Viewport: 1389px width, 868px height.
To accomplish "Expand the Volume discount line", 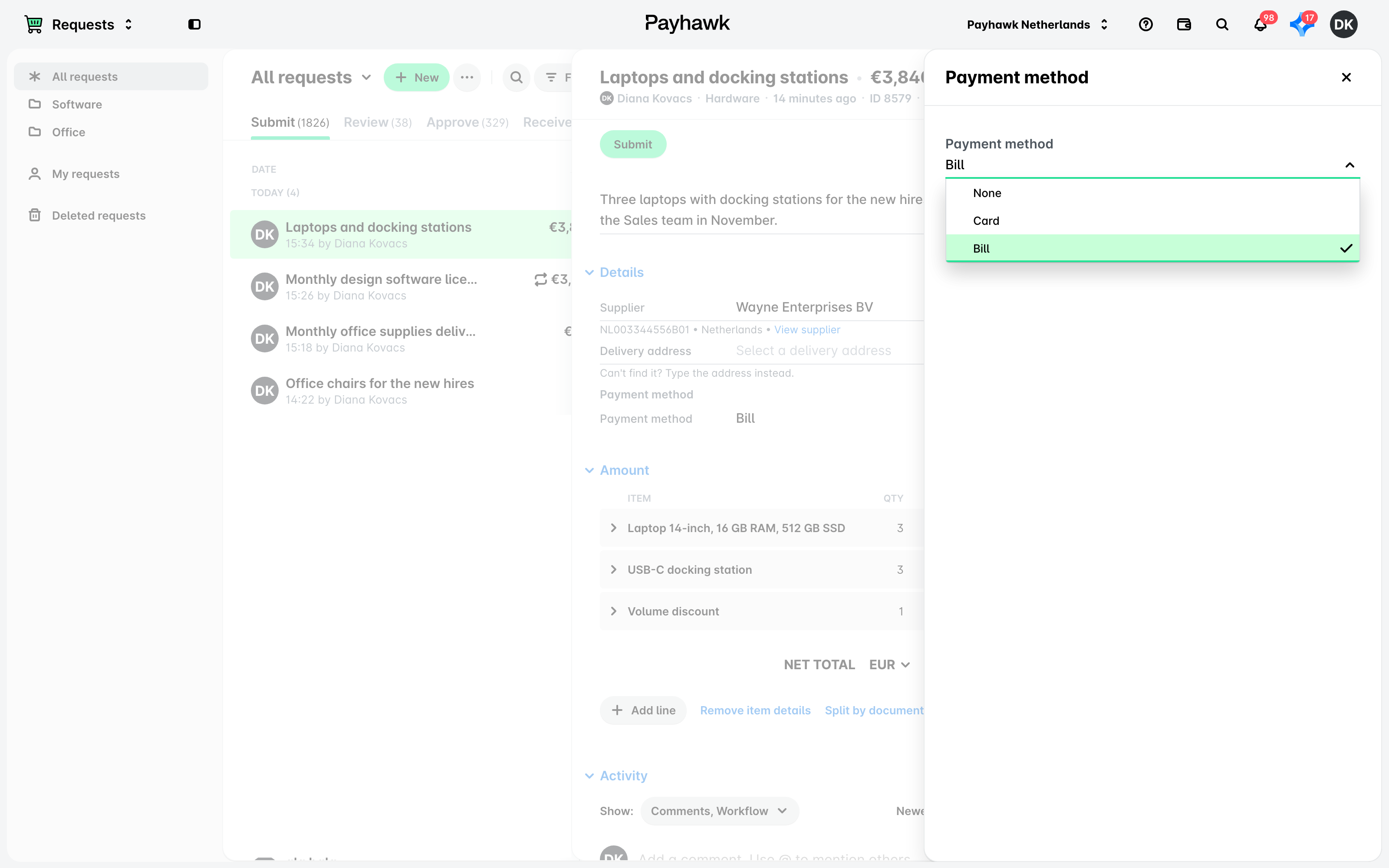I will pyautogui.click(x=614, y=611).
